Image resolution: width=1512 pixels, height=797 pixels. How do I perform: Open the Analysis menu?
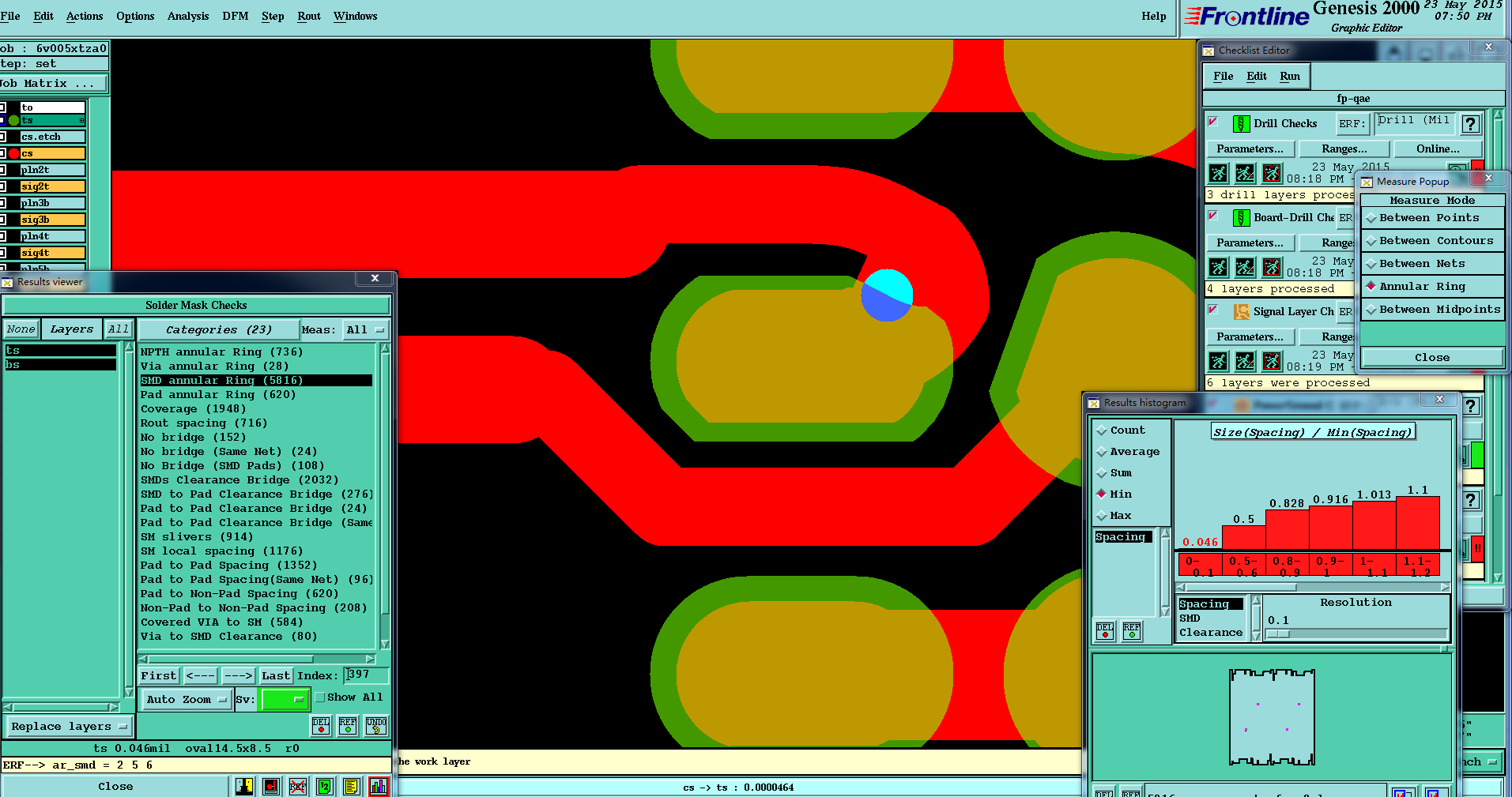[x=188, y=16]
